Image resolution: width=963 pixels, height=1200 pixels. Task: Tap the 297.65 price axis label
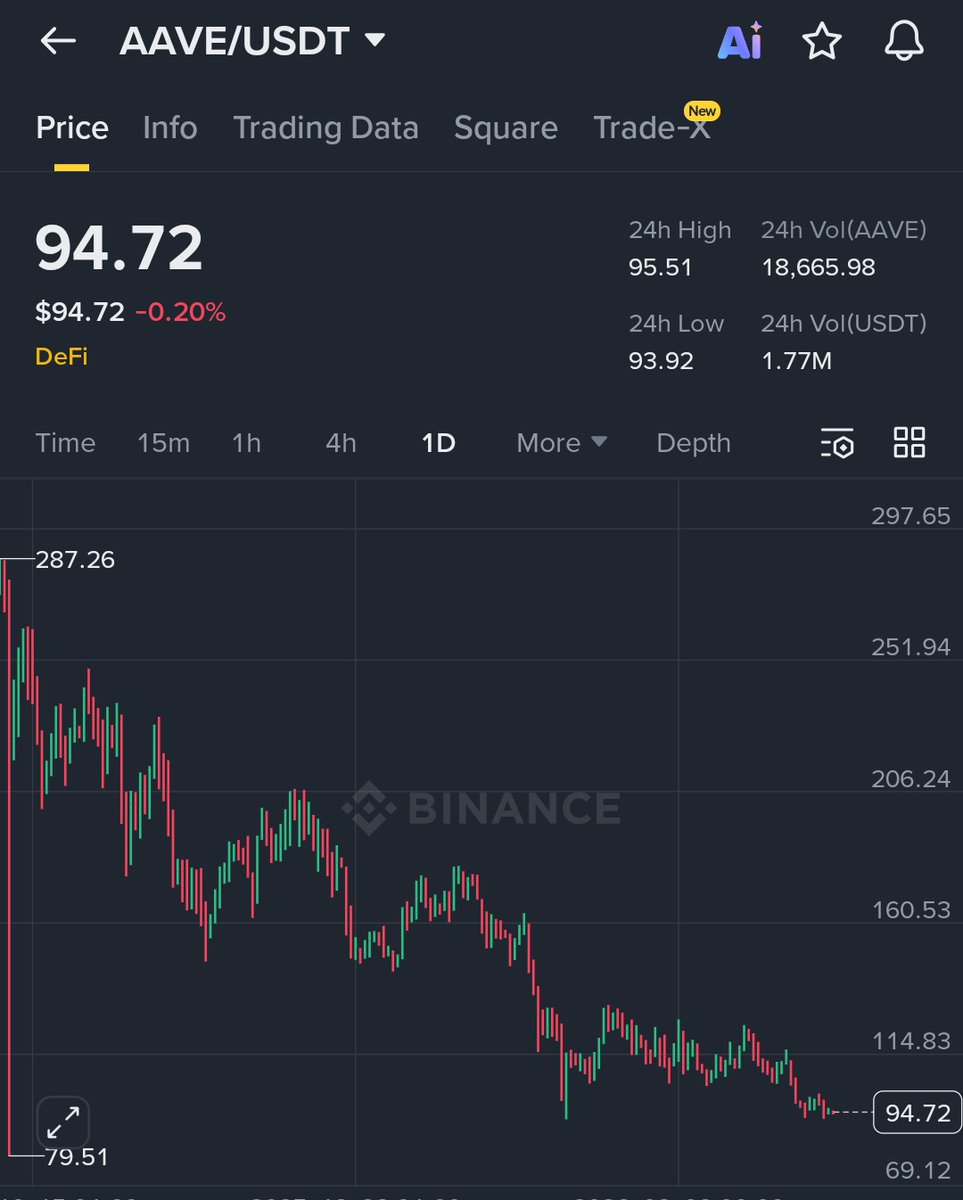coord(911,516)
